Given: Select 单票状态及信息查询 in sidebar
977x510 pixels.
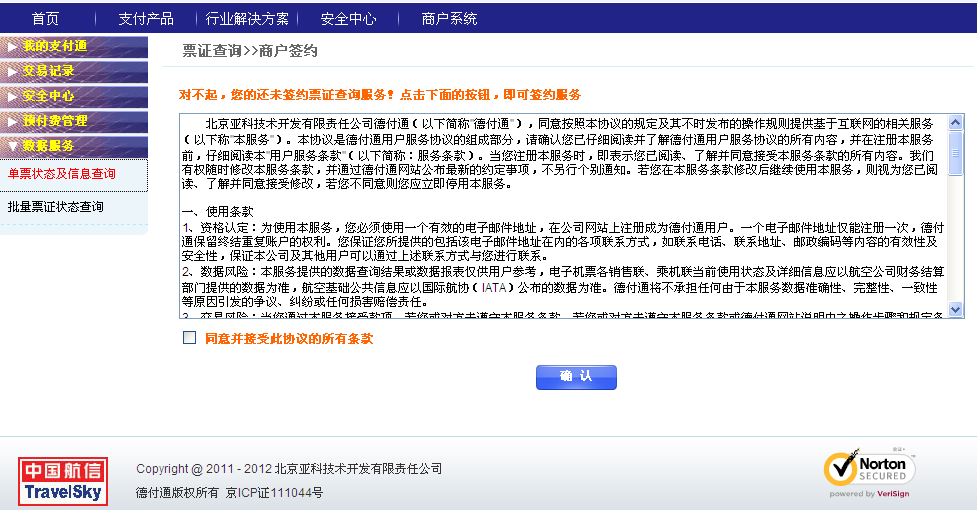Looking at the screenshot, I should point(62,174).
